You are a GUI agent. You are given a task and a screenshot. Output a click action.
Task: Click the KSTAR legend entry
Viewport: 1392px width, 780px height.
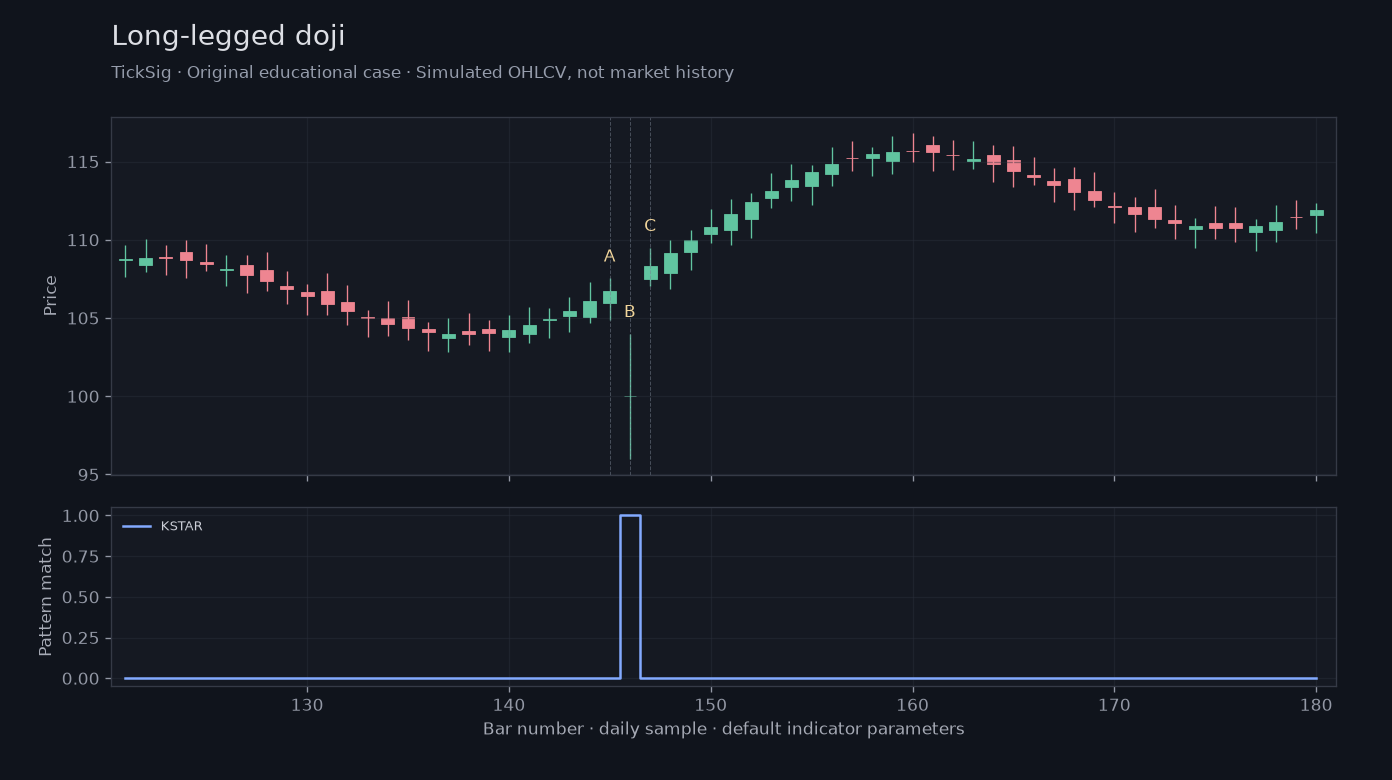coord(163,526)
